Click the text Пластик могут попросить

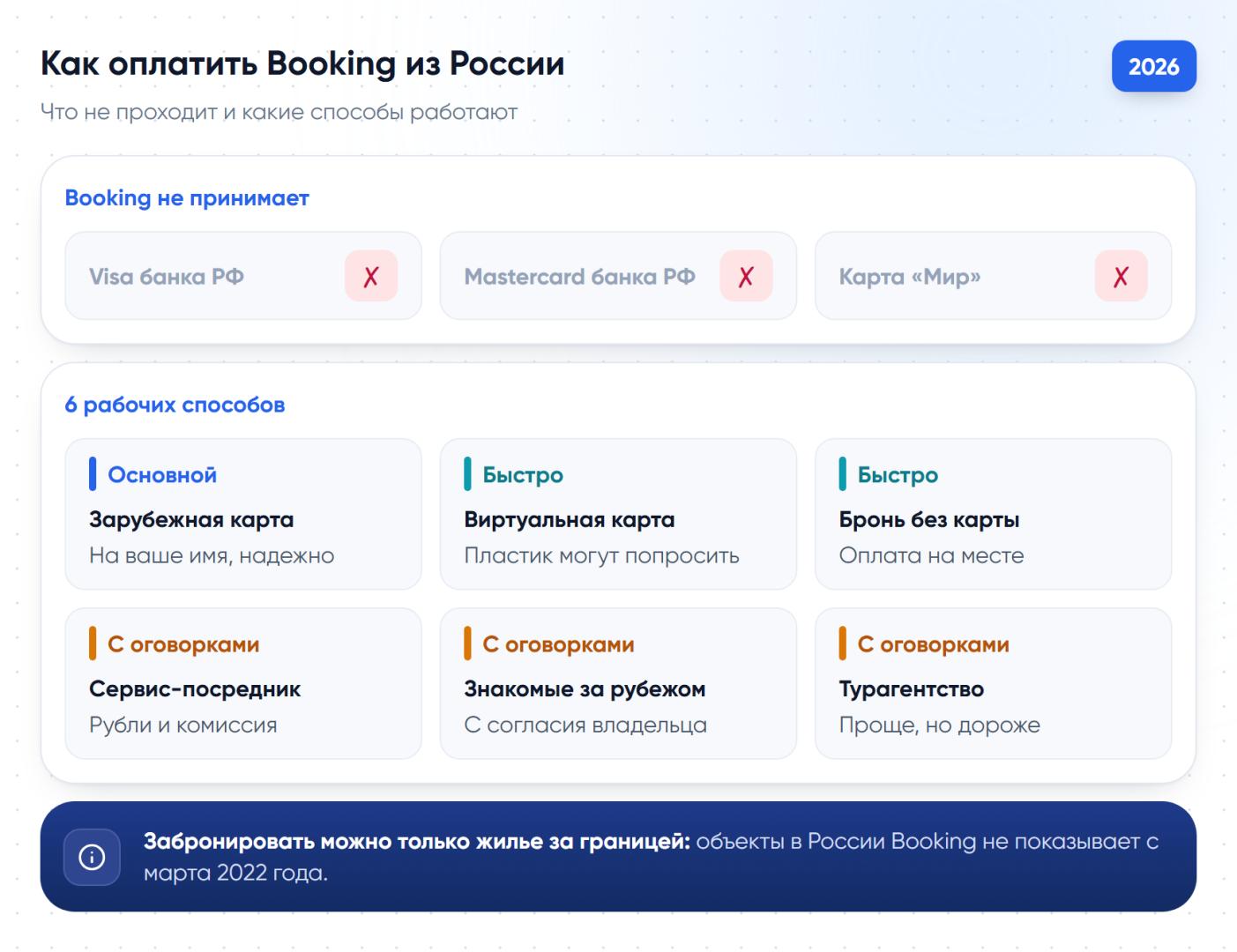coord(601,556)
